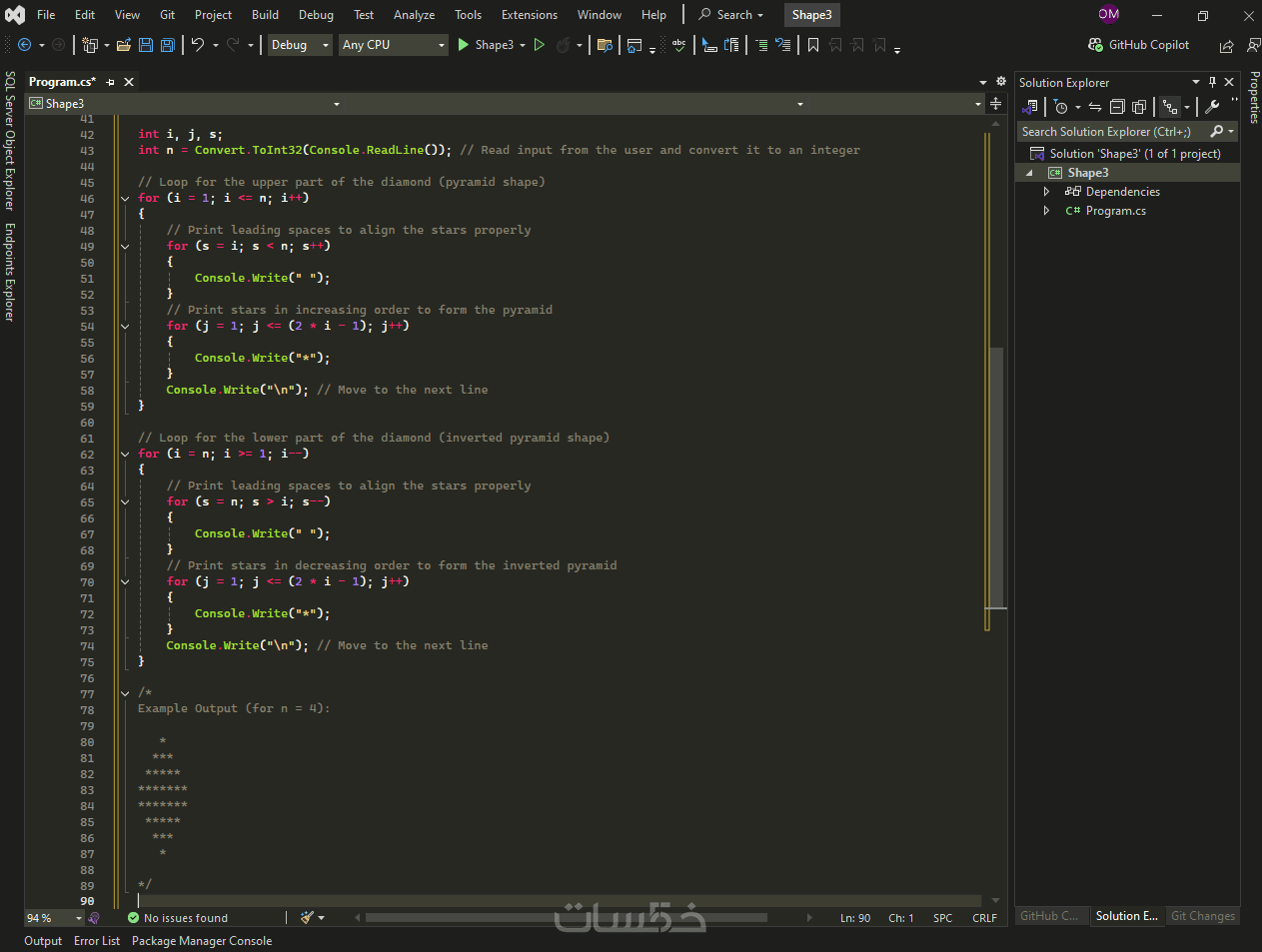Open Solution Explorer window options dropdown arrow

(x=1196, y=82)
